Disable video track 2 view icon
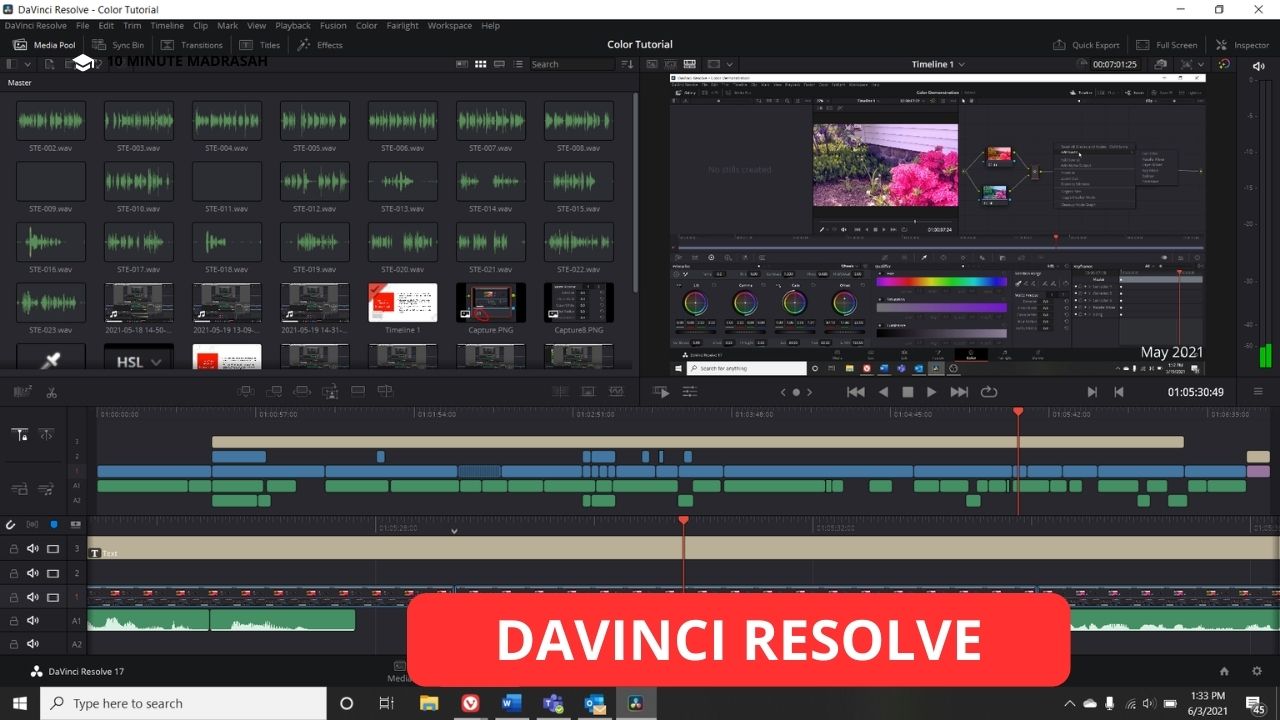This screenshot has height=720, width=1280. tap(53, 573)
